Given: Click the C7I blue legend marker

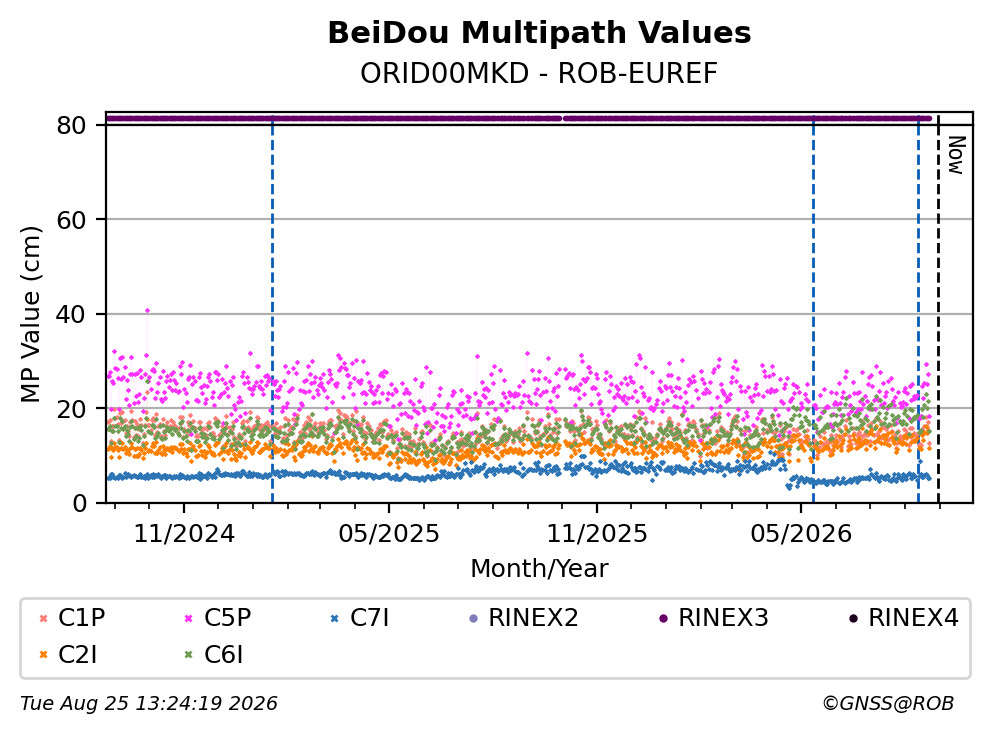Looking at the screenshot, I should 335,618.
